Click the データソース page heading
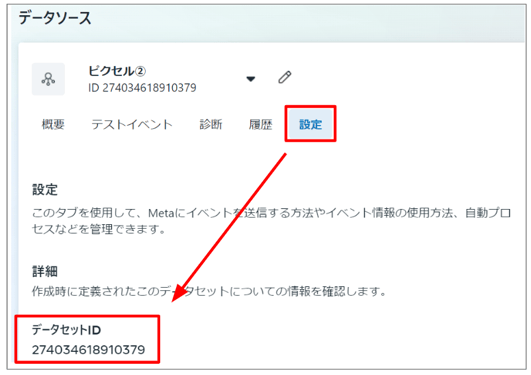The image size is (531, 375). [55, 18]
